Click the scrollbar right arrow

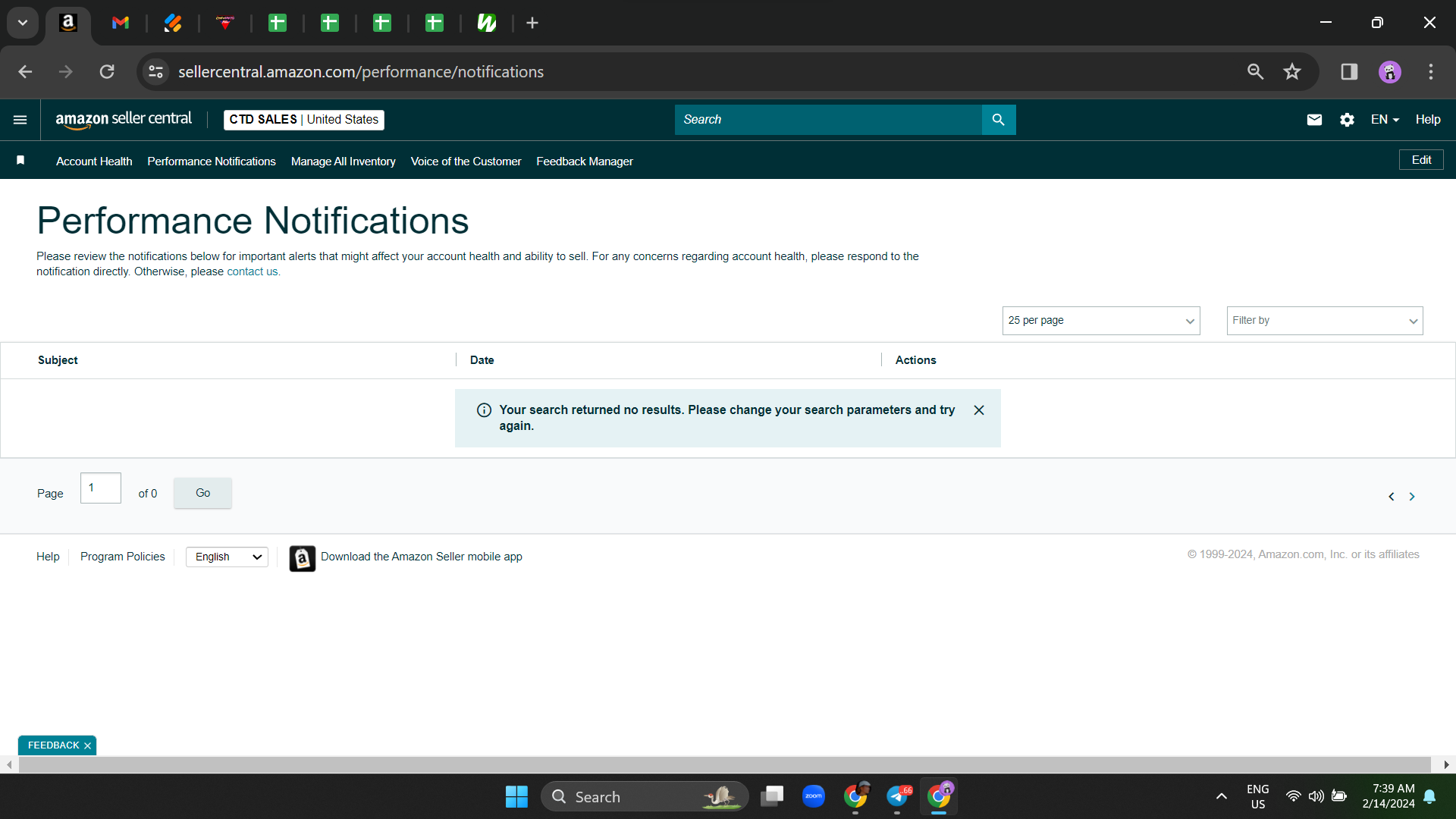1446,765
